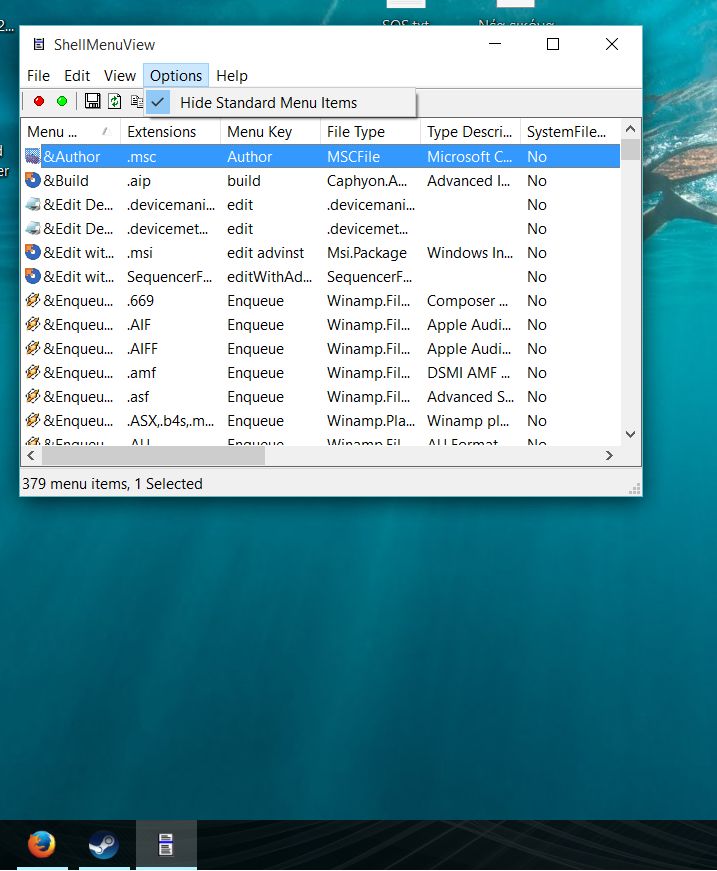The height and width of the screenshot is (871, 717).
Task: Click the 'Caphyon.A...' file type cell
Action: [x=367, y=181]
